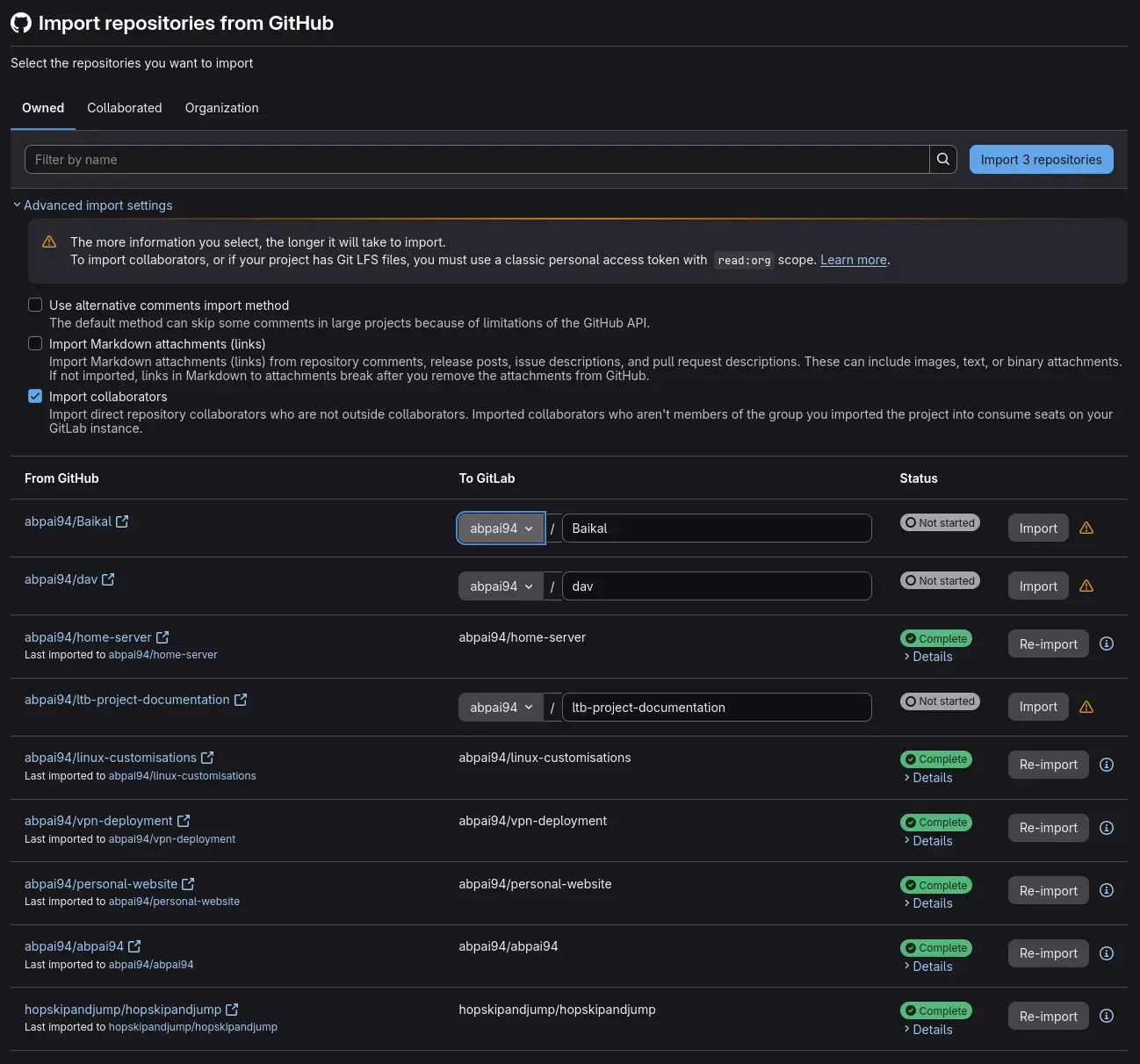
Task: Re-import the abpai94/abpai94 repository
Action: [1048, 953]
